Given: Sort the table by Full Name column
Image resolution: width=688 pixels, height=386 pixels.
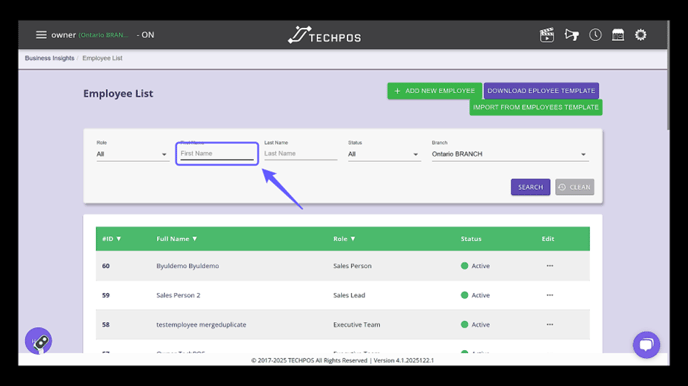Looking at the screenshot, I should [x=177, y=239].
